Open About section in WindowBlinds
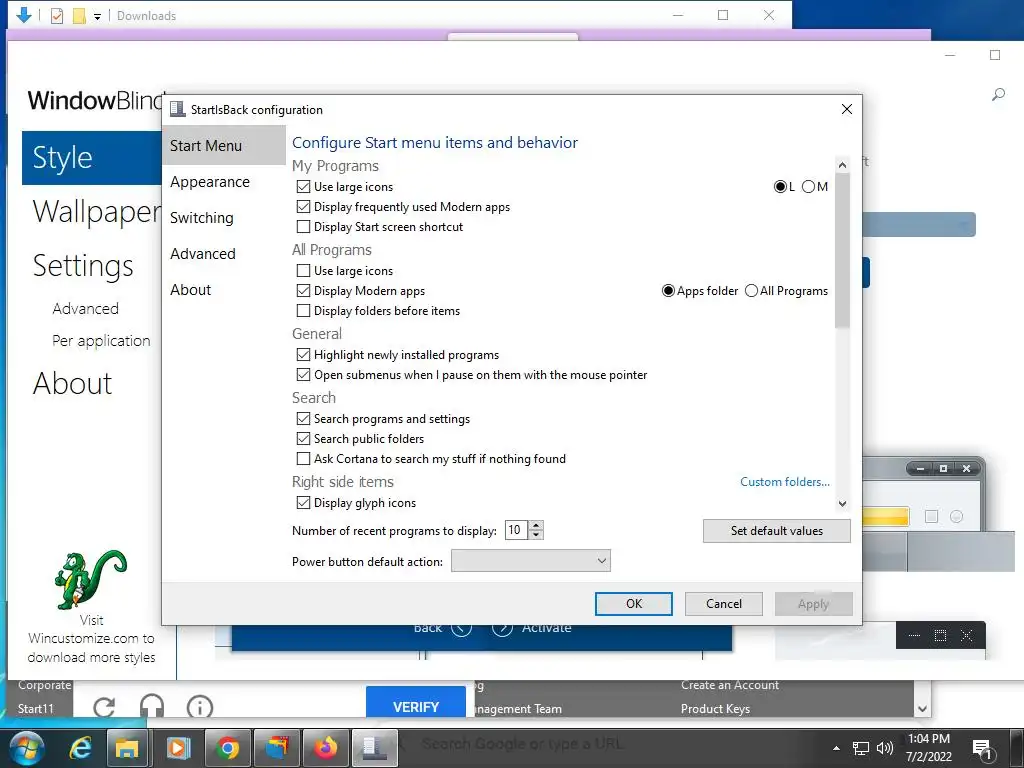The height and width of the screenshot is (768, 1024). coord(72,383)
